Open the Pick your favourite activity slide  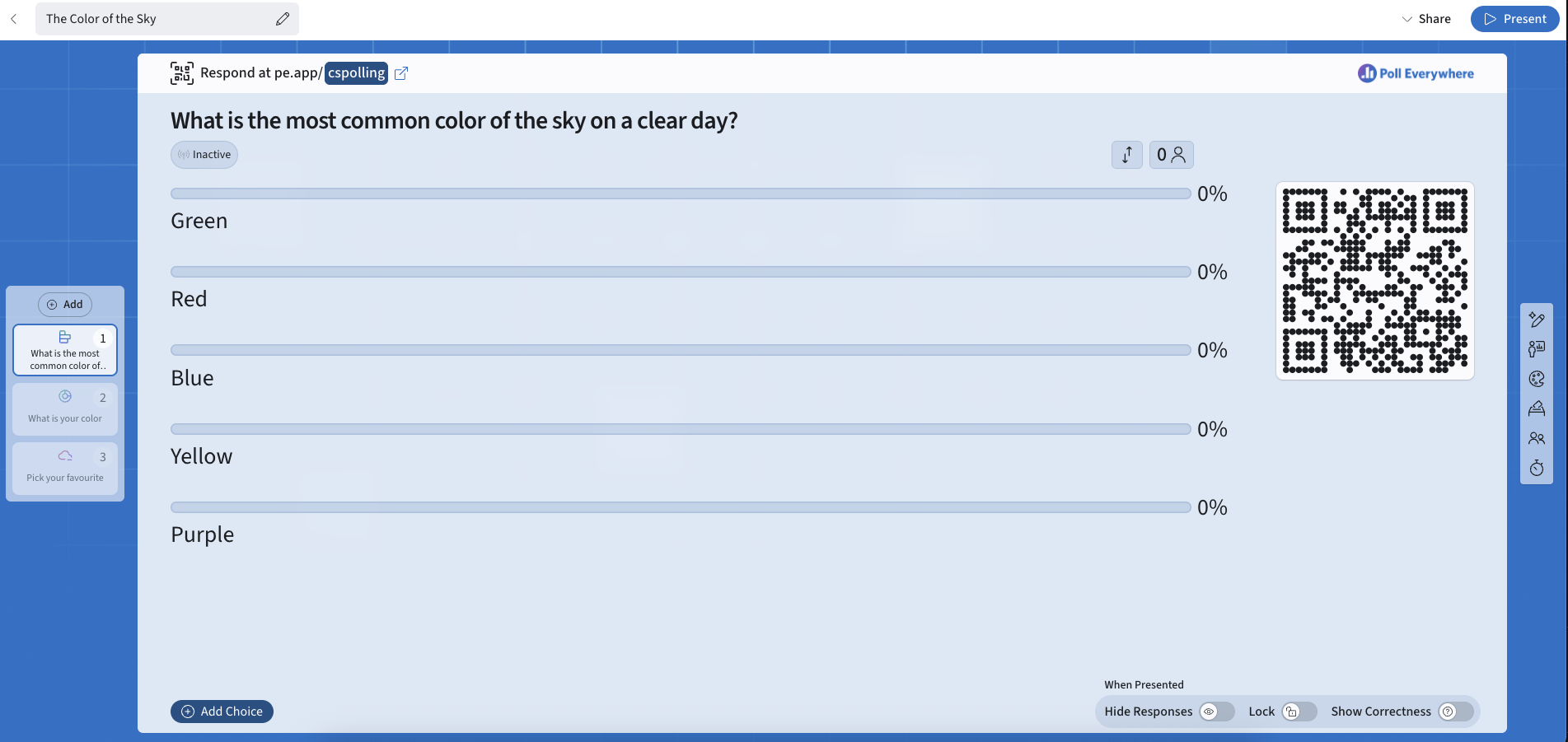click(x=64, y=468)
